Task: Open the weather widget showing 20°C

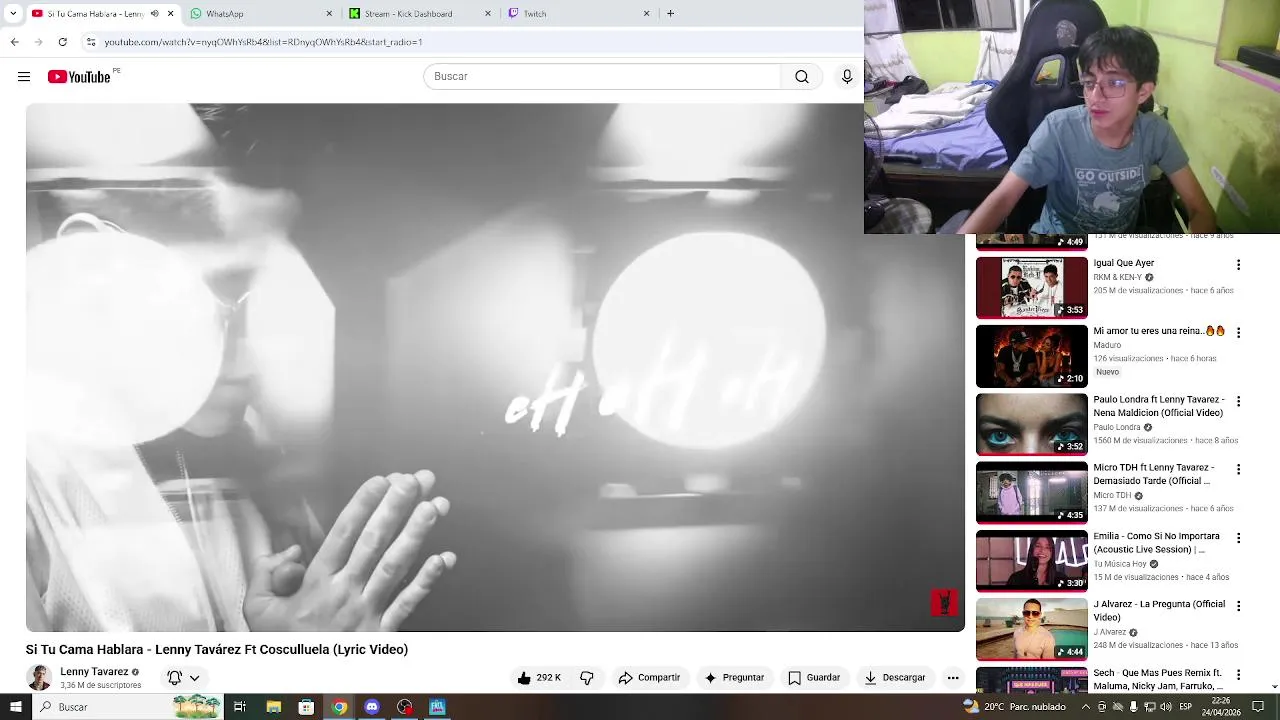Action: (x=1014, y=707)
